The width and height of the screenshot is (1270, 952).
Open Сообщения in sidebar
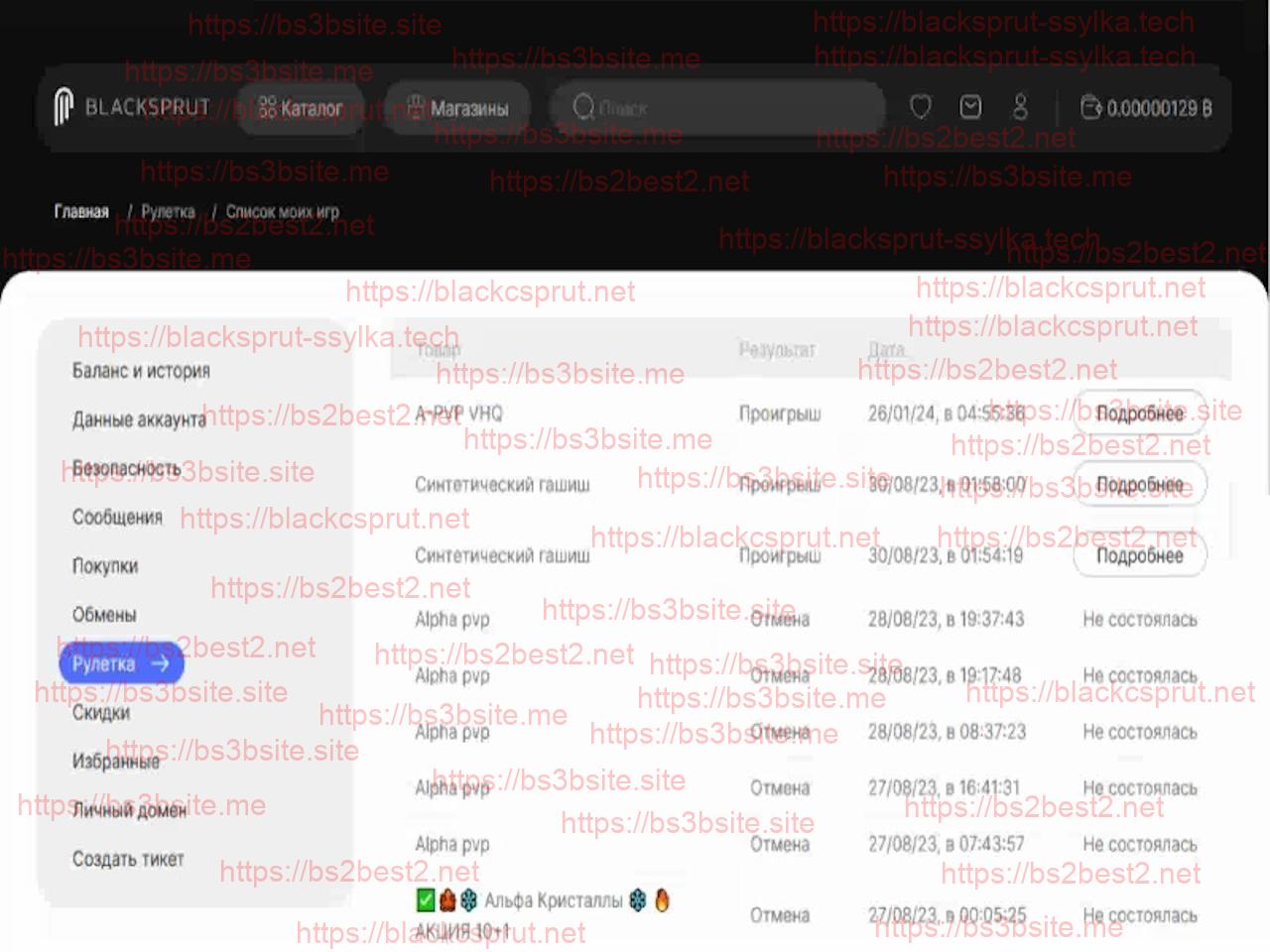tap(117, 517)
